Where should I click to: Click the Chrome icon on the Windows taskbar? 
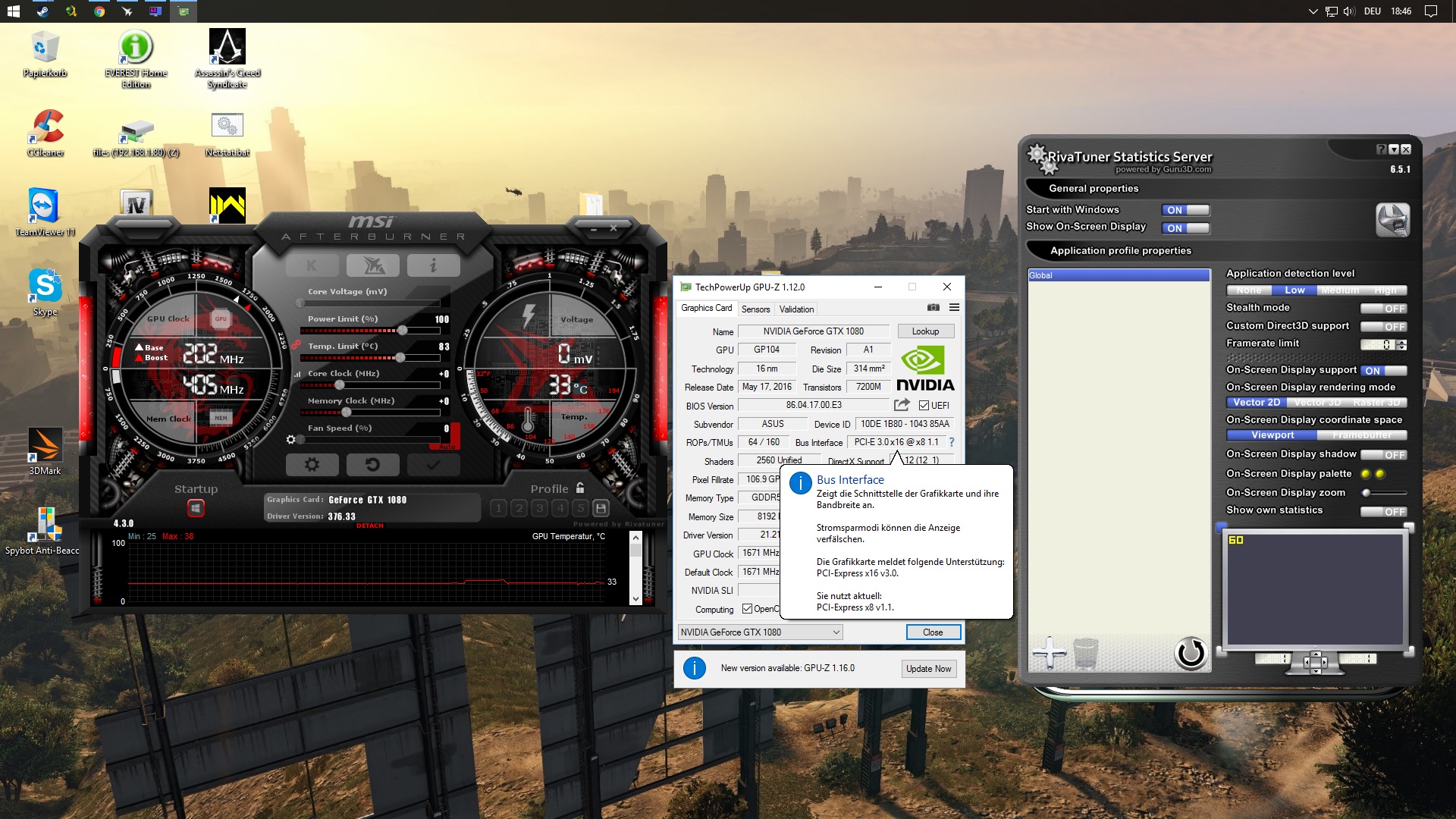click(x=99, y=11)
